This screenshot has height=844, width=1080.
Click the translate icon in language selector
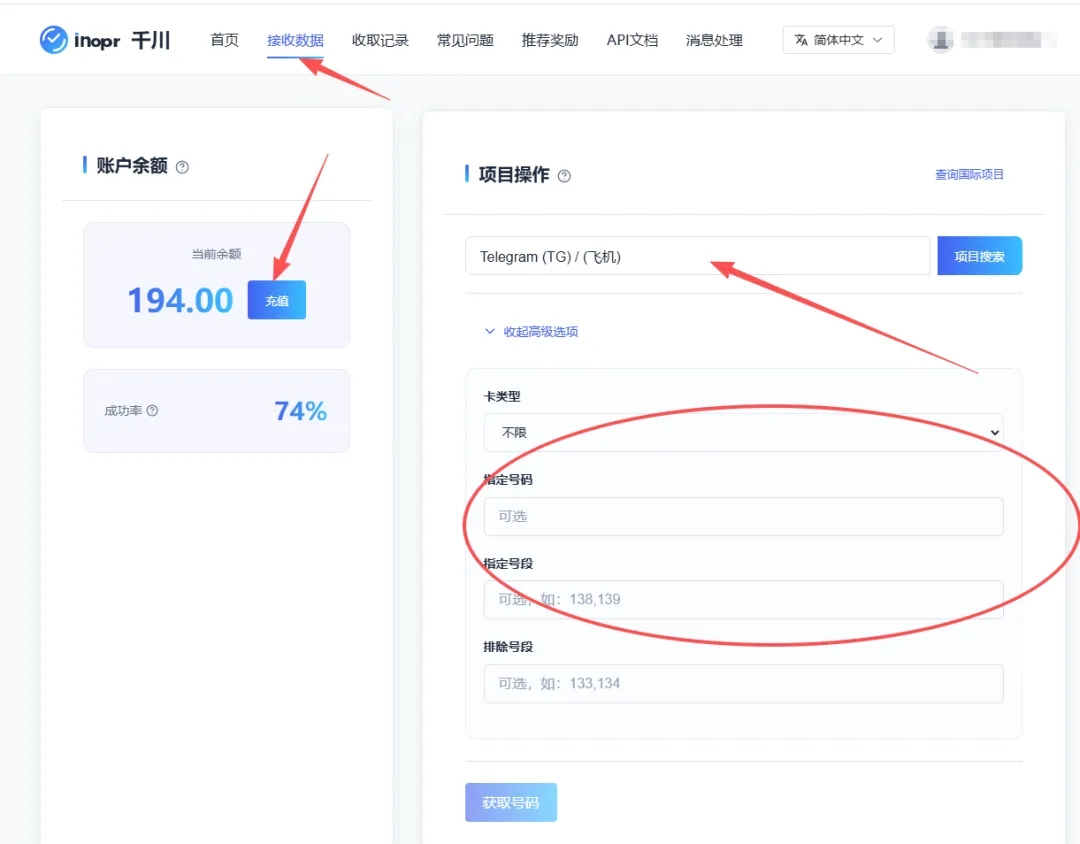[x=800, y=40]
